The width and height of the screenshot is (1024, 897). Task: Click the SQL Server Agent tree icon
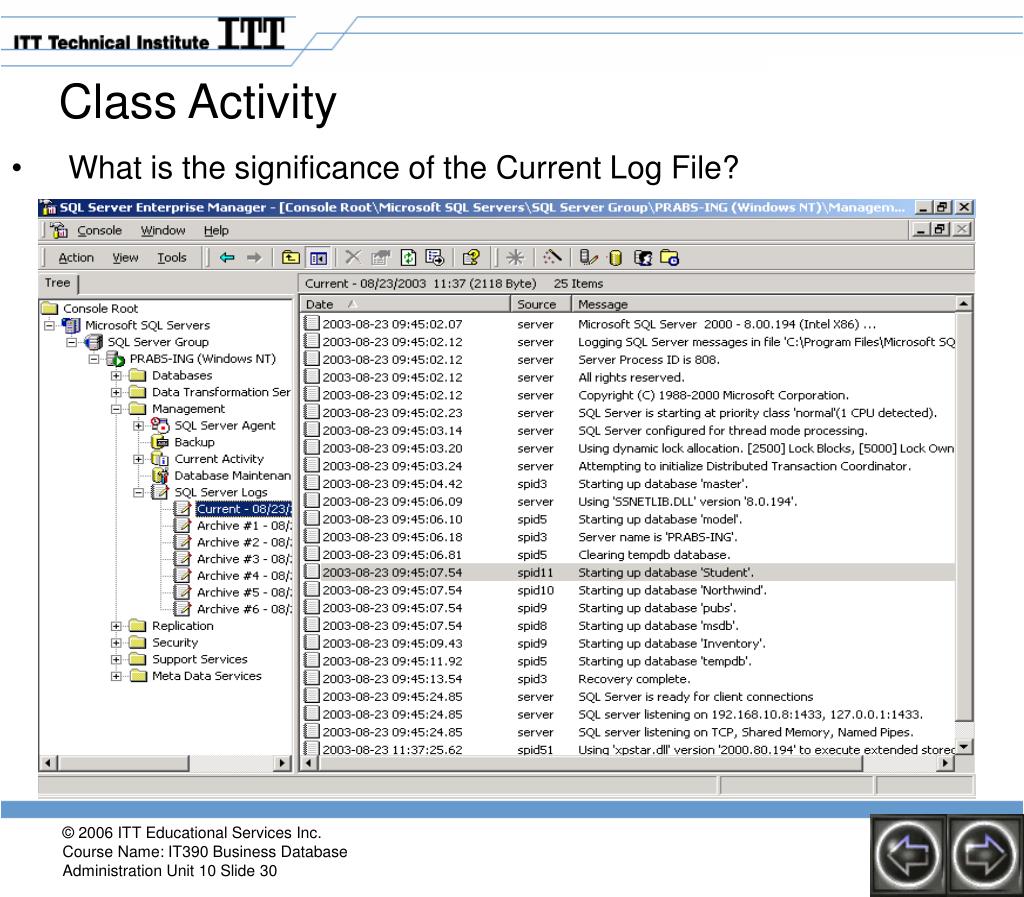(x=160, y=425)
